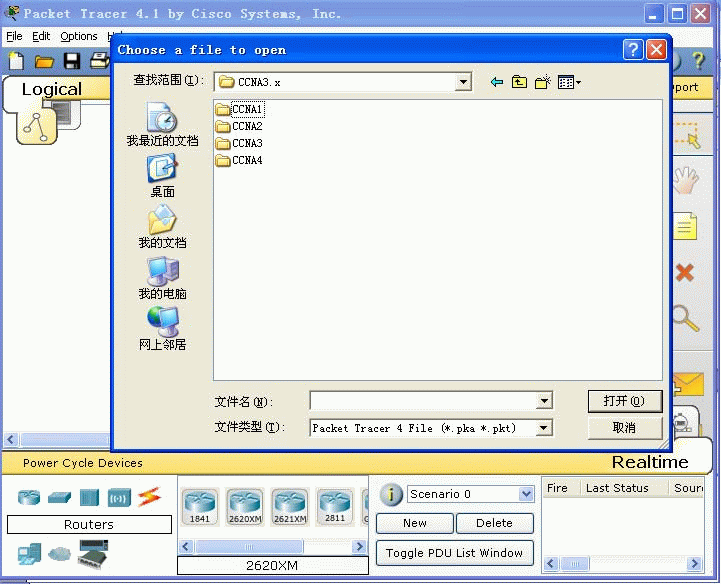Go back using the green arrow icon
Image resolution: width=721 pixels, height=584 pixels.
pos(497,82)
